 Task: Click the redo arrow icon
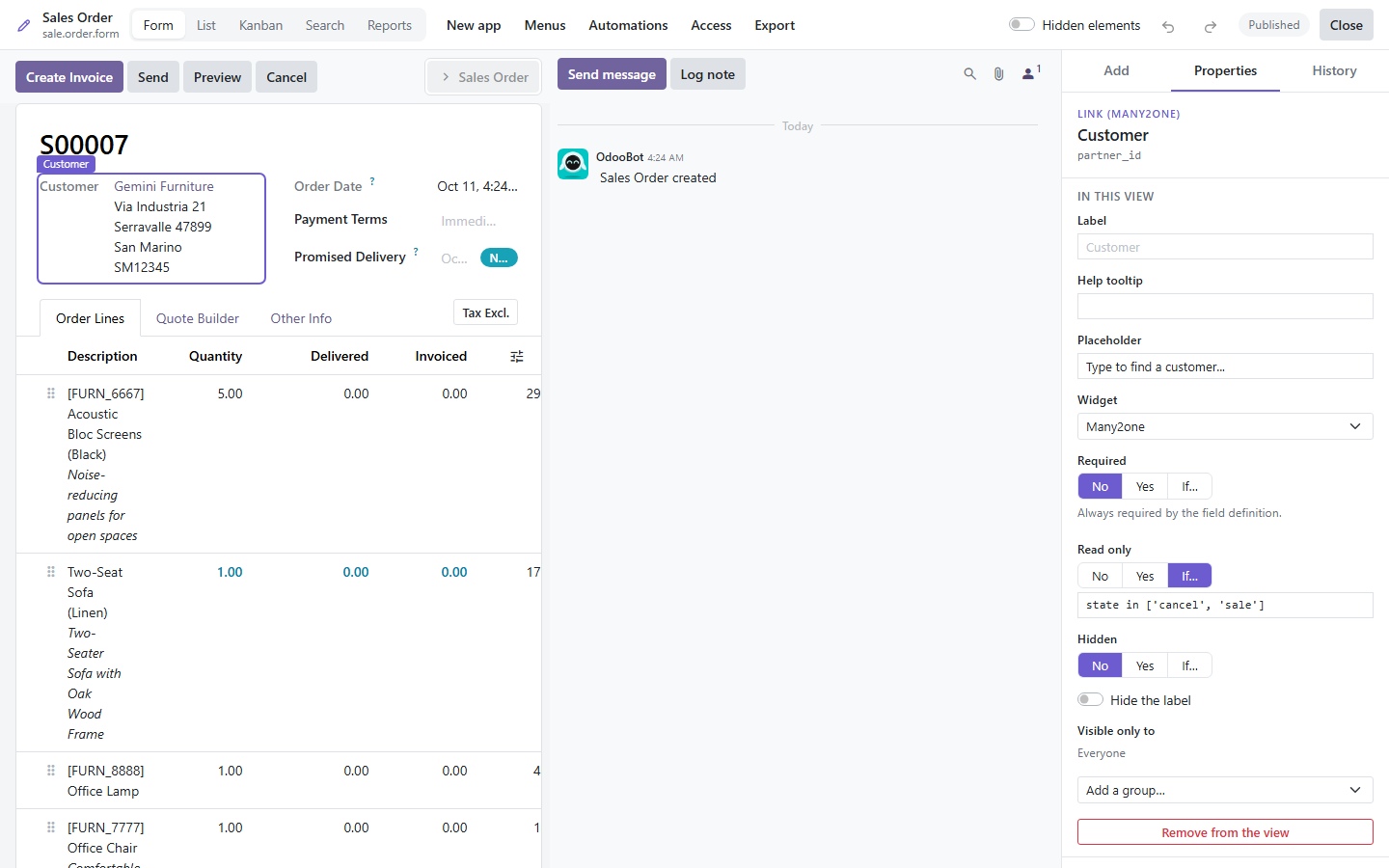coord(1210,26)
